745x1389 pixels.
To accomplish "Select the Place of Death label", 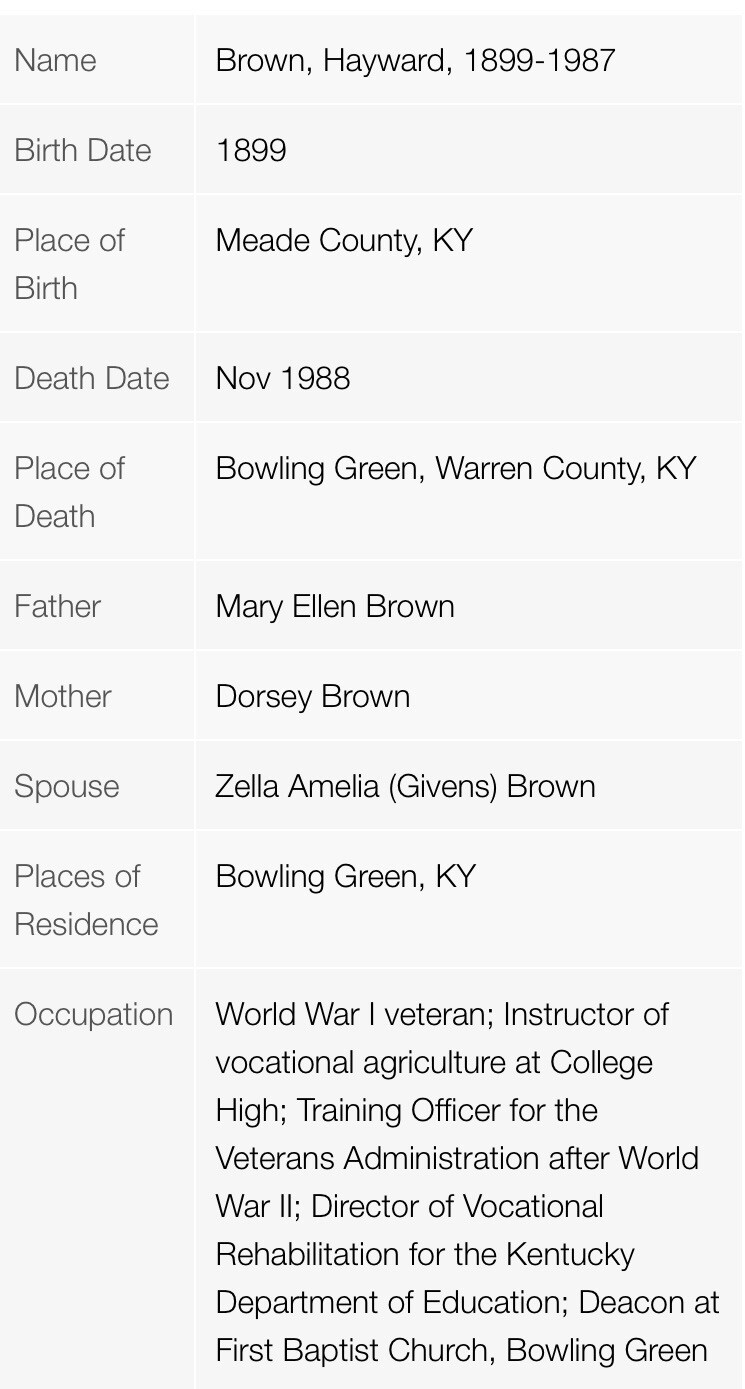I will 69,492.
